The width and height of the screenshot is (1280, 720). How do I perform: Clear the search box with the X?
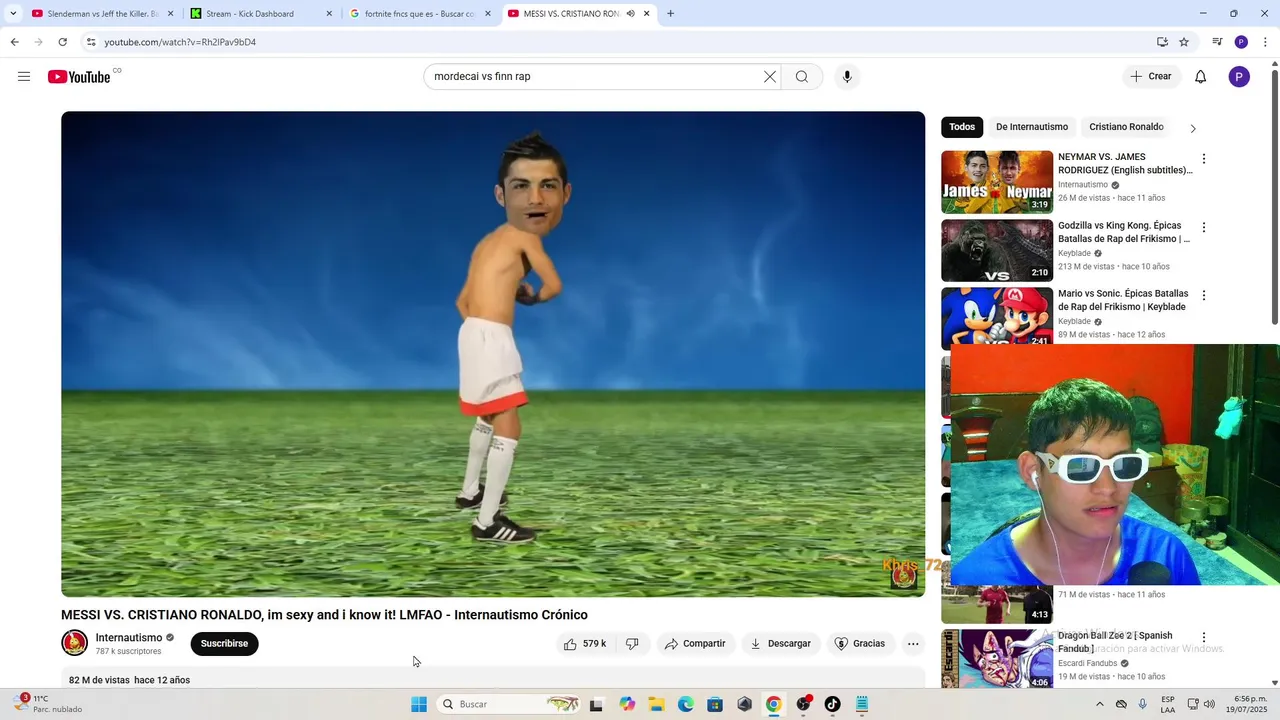click(770, 77)
